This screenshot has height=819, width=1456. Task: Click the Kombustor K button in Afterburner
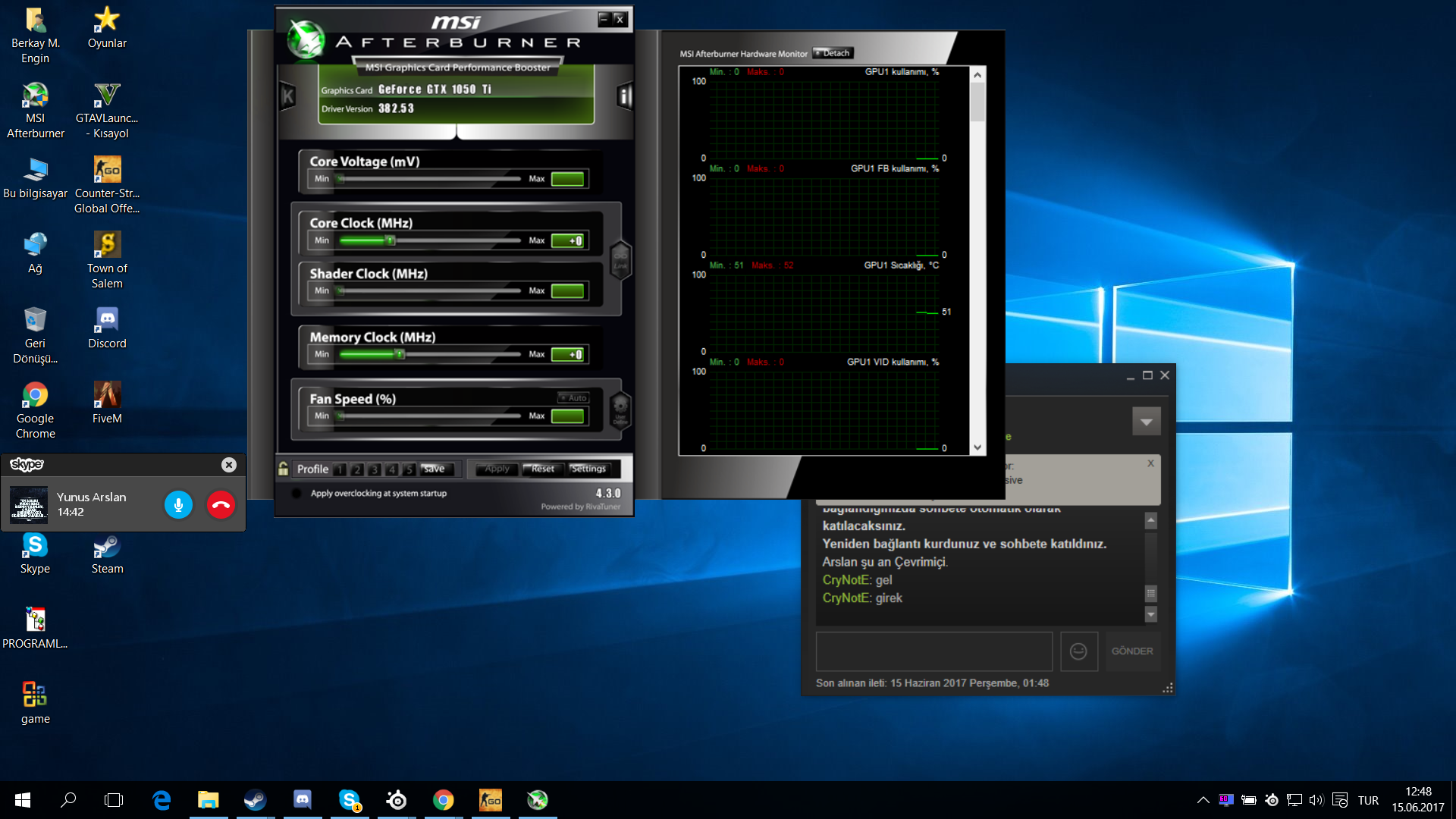pyautogui.click(x=287, y=96)
